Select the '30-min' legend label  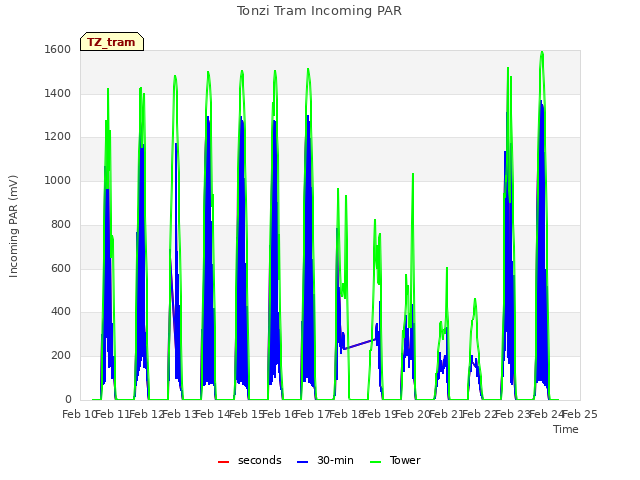coord(335,460)
